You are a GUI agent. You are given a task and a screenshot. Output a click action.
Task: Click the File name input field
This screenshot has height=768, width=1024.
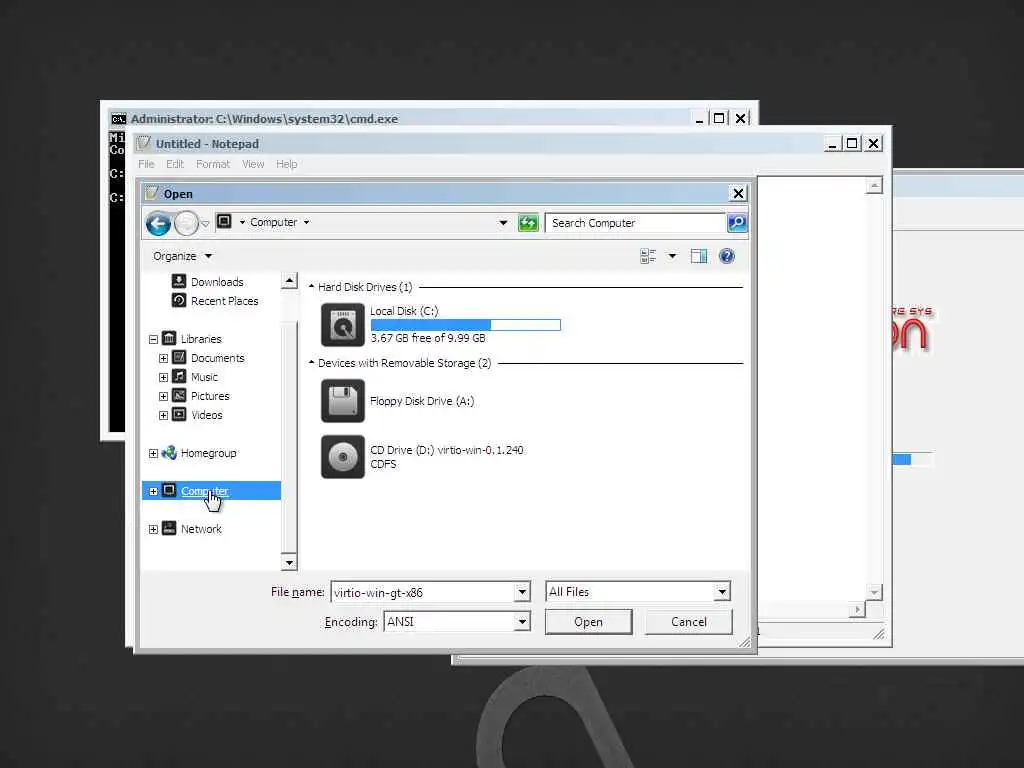423,592
